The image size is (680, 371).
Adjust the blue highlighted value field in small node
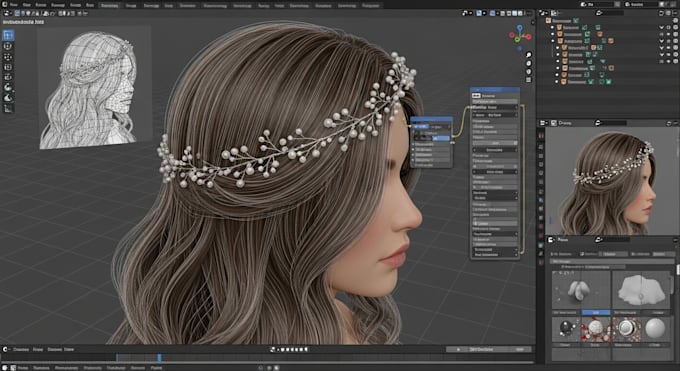pyautogui.click(x=441, y=138)
